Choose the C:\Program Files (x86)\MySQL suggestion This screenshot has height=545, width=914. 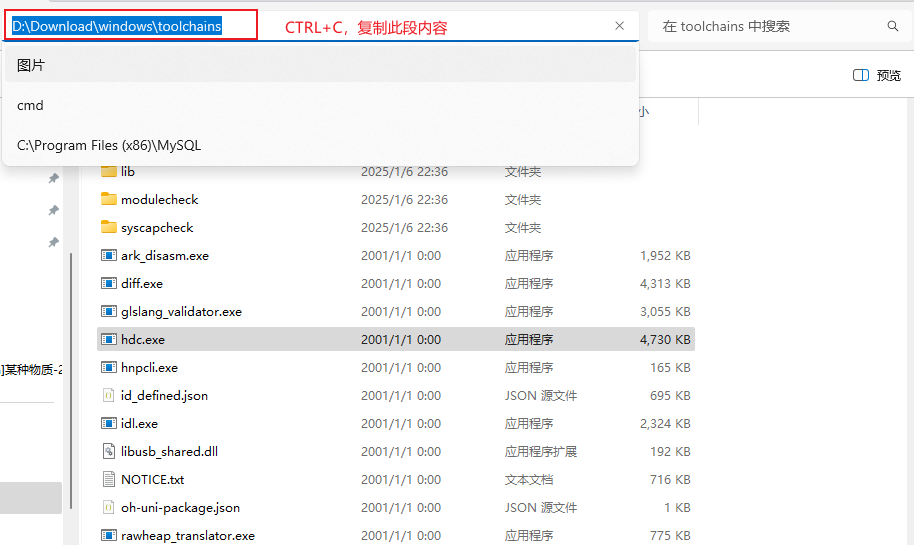[320, 145]
